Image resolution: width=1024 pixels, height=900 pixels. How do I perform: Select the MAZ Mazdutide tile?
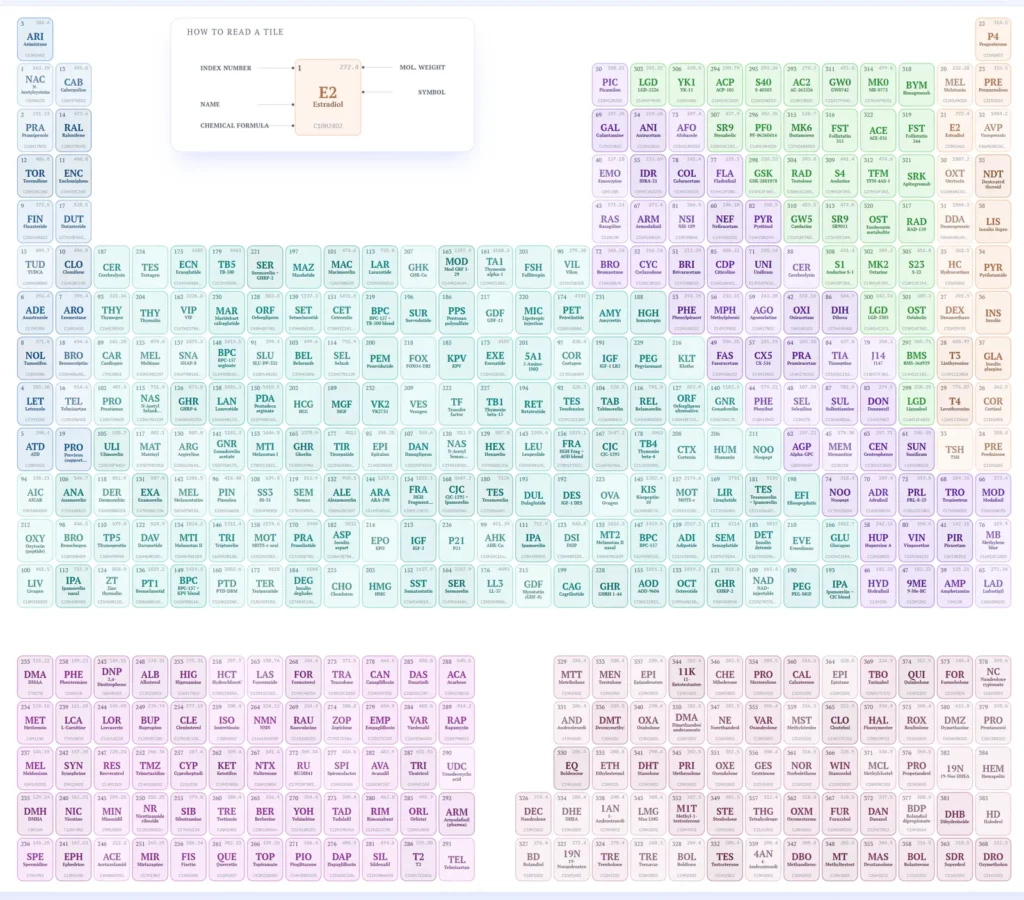click(x=303, y=267)
